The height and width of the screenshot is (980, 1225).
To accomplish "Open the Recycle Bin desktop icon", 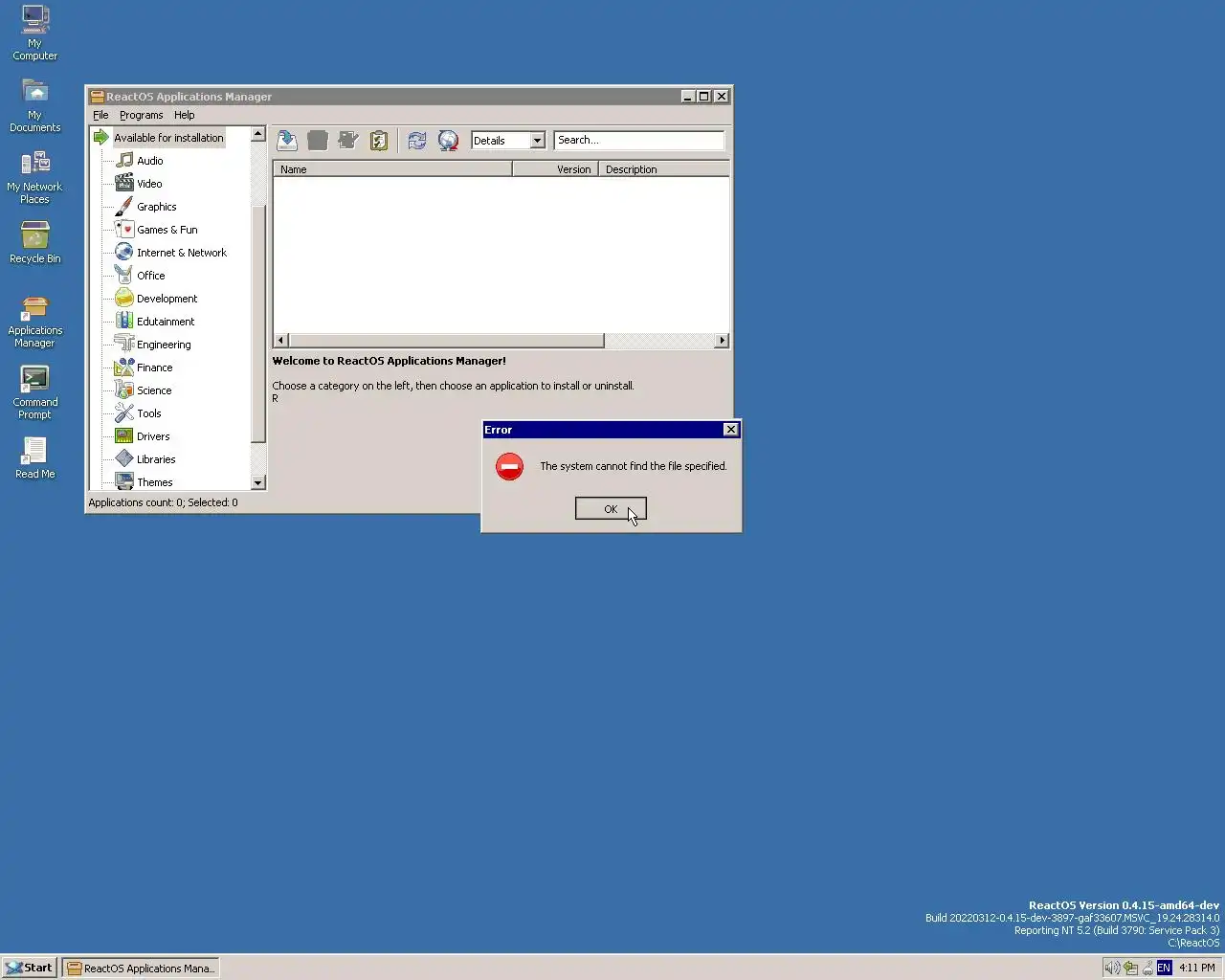I will [35, 242].
